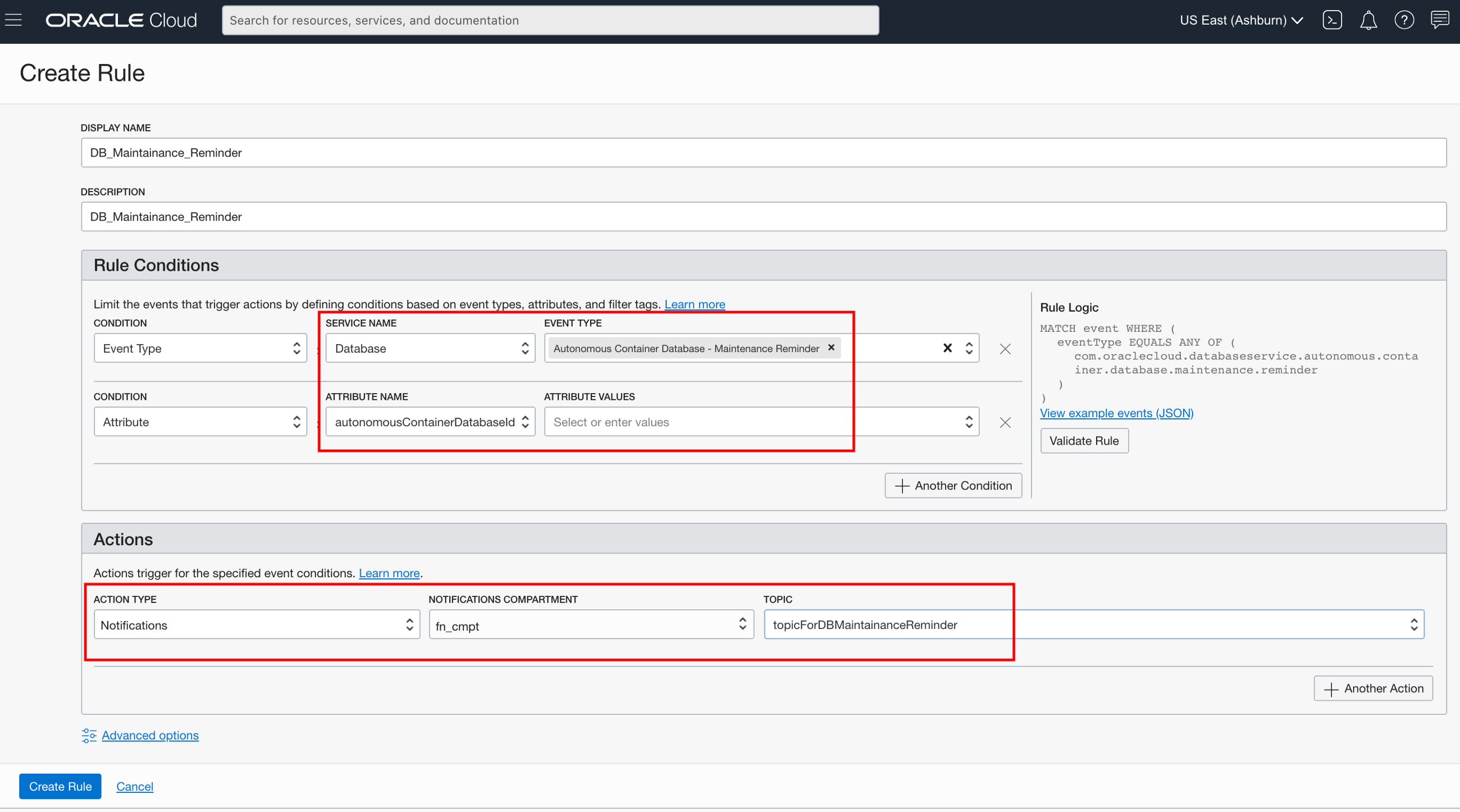
Task: Click the Create Rule button
Action: pyautogui.click(x=60, y=787)
